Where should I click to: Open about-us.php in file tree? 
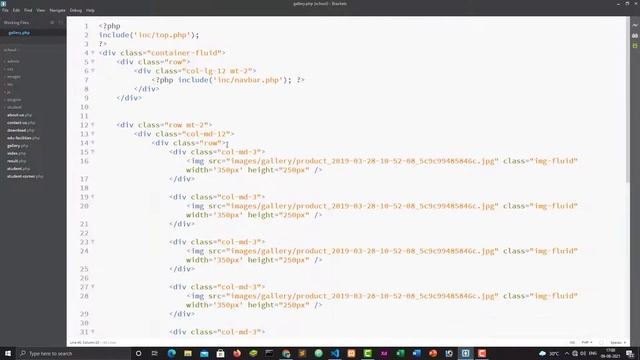[x=19, y=115]
